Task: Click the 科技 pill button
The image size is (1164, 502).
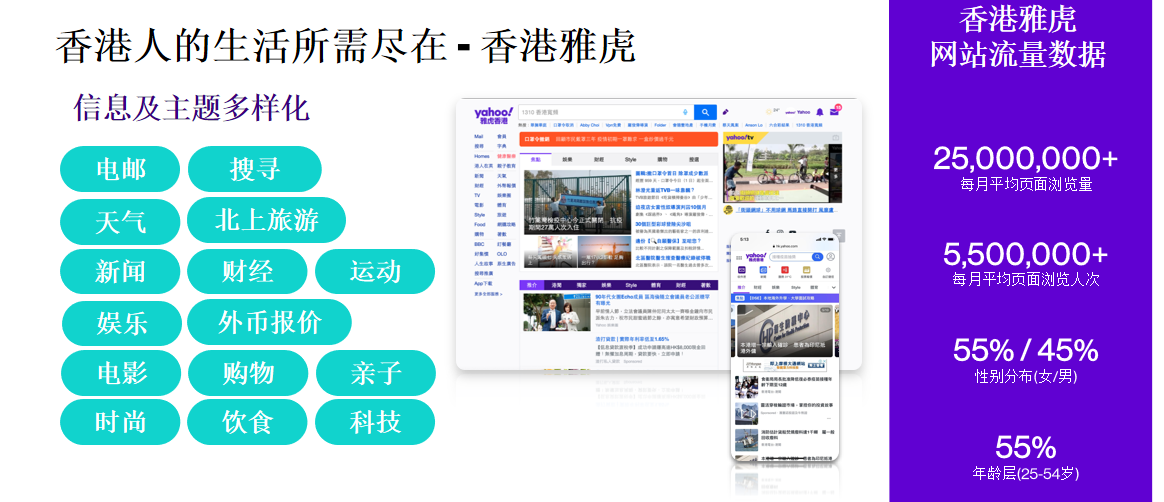Action: pyautogui.click(x=375, y=423)
